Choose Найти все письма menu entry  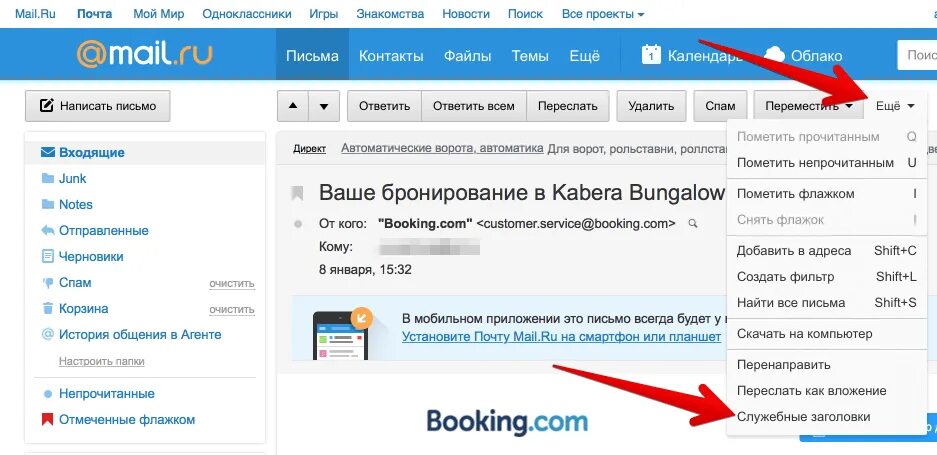click(x=826, y=303)
